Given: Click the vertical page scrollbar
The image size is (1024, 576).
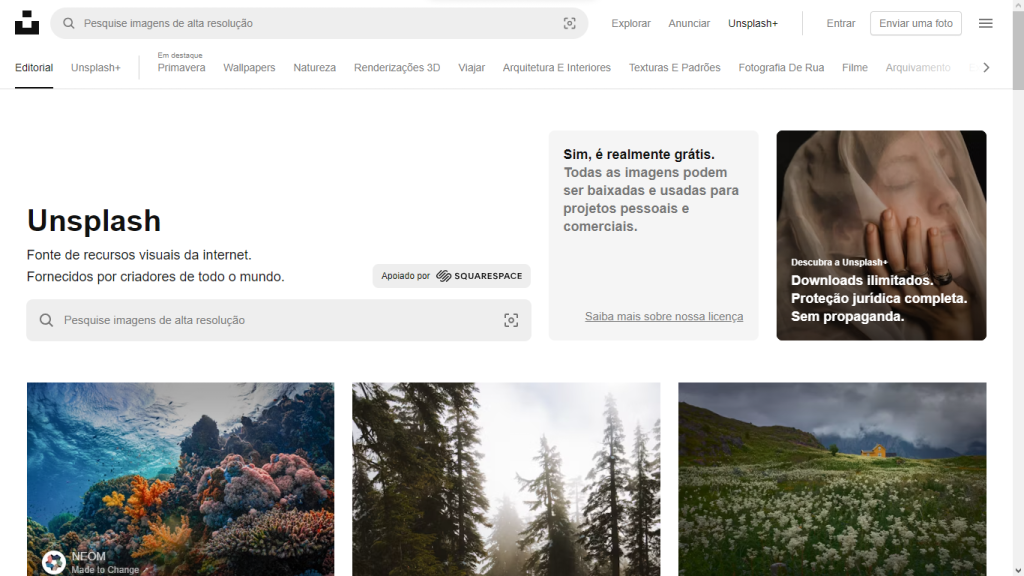Looking at the screenshot, I should point(1017,300).
